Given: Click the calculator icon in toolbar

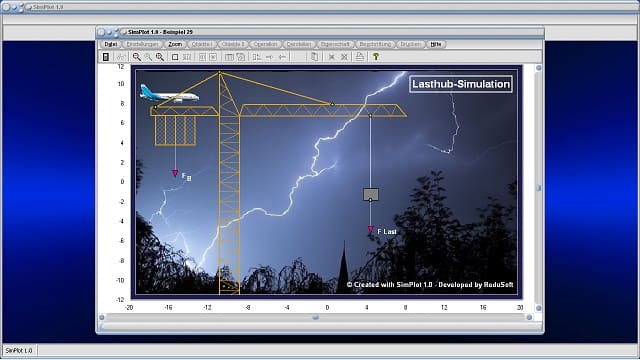Looking at the screenshot, I should [x=106, y=57].
